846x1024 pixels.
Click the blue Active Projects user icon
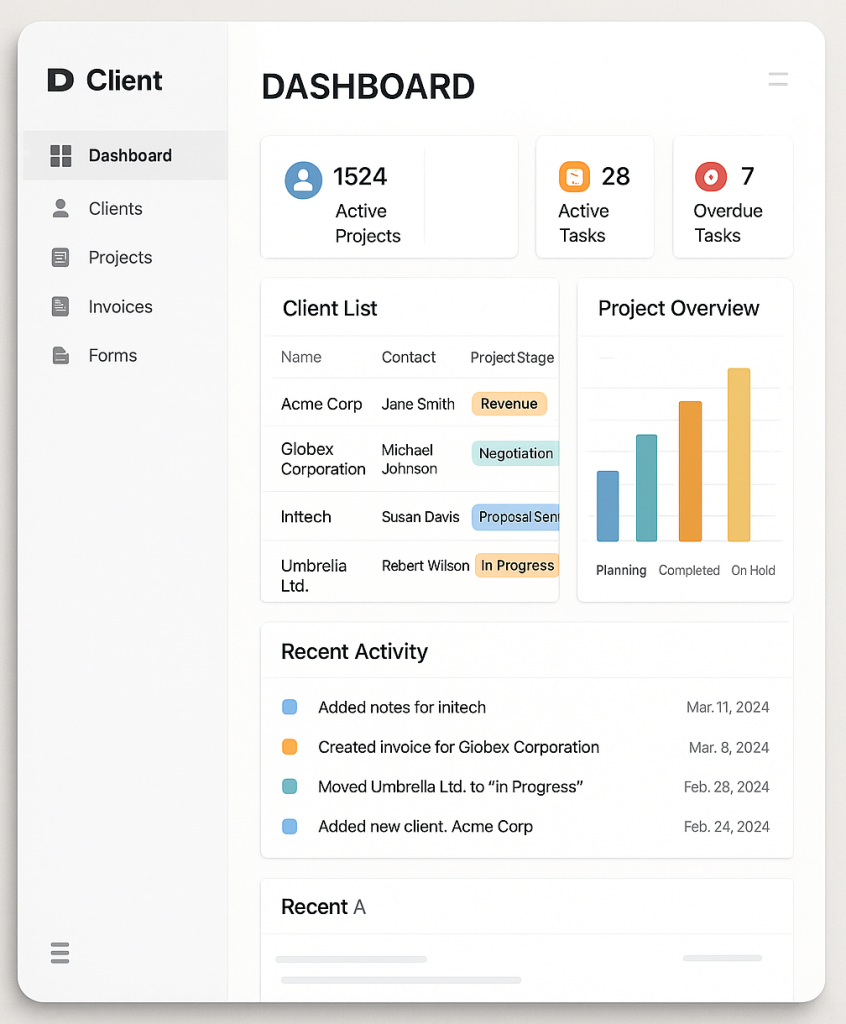[303, 178]
